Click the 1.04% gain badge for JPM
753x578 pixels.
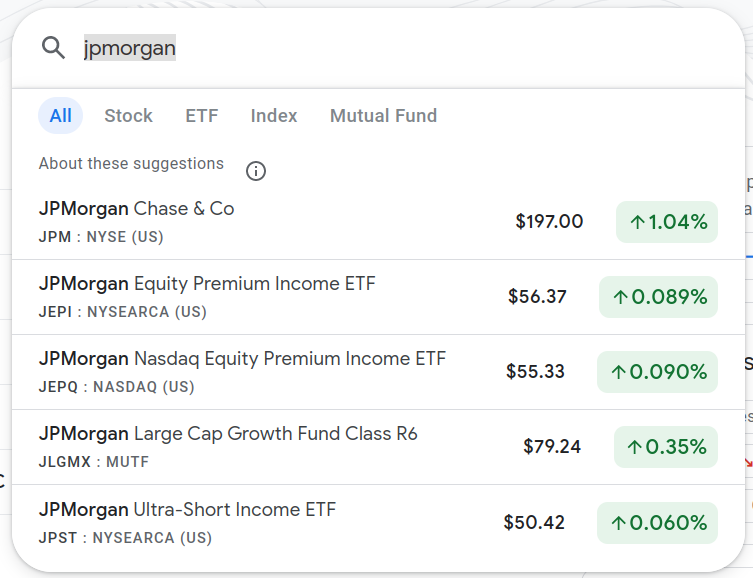pos(667,222)
